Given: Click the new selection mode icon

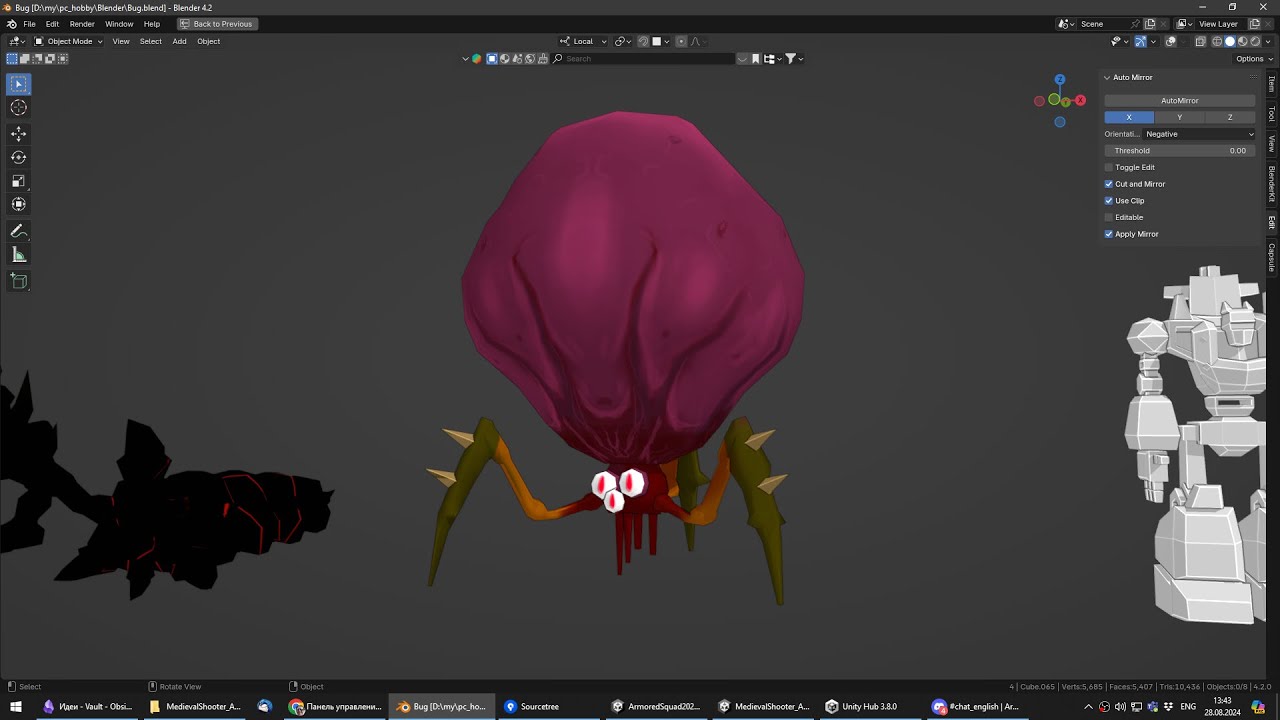Looking at the screenshot, I should [x=12, y=59].
